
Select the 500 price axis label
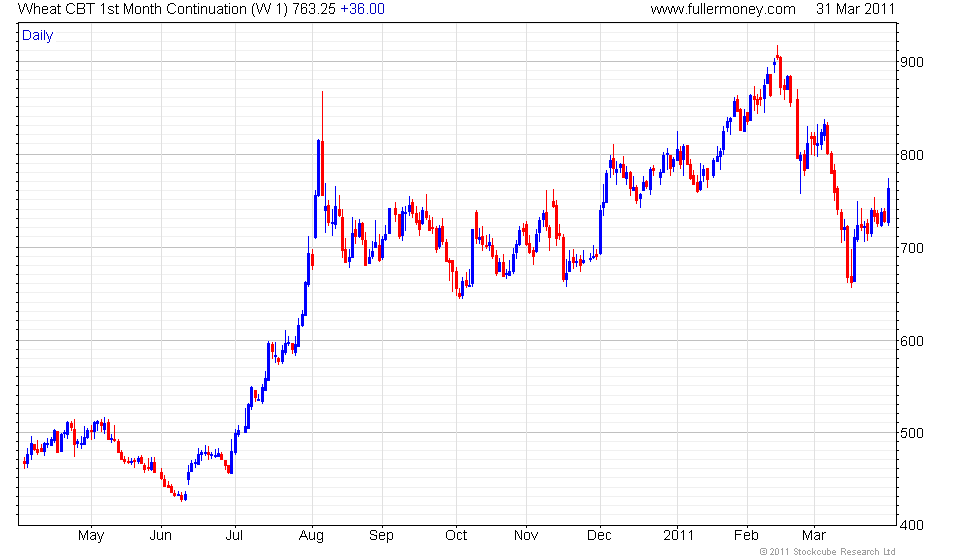[911, 433]
